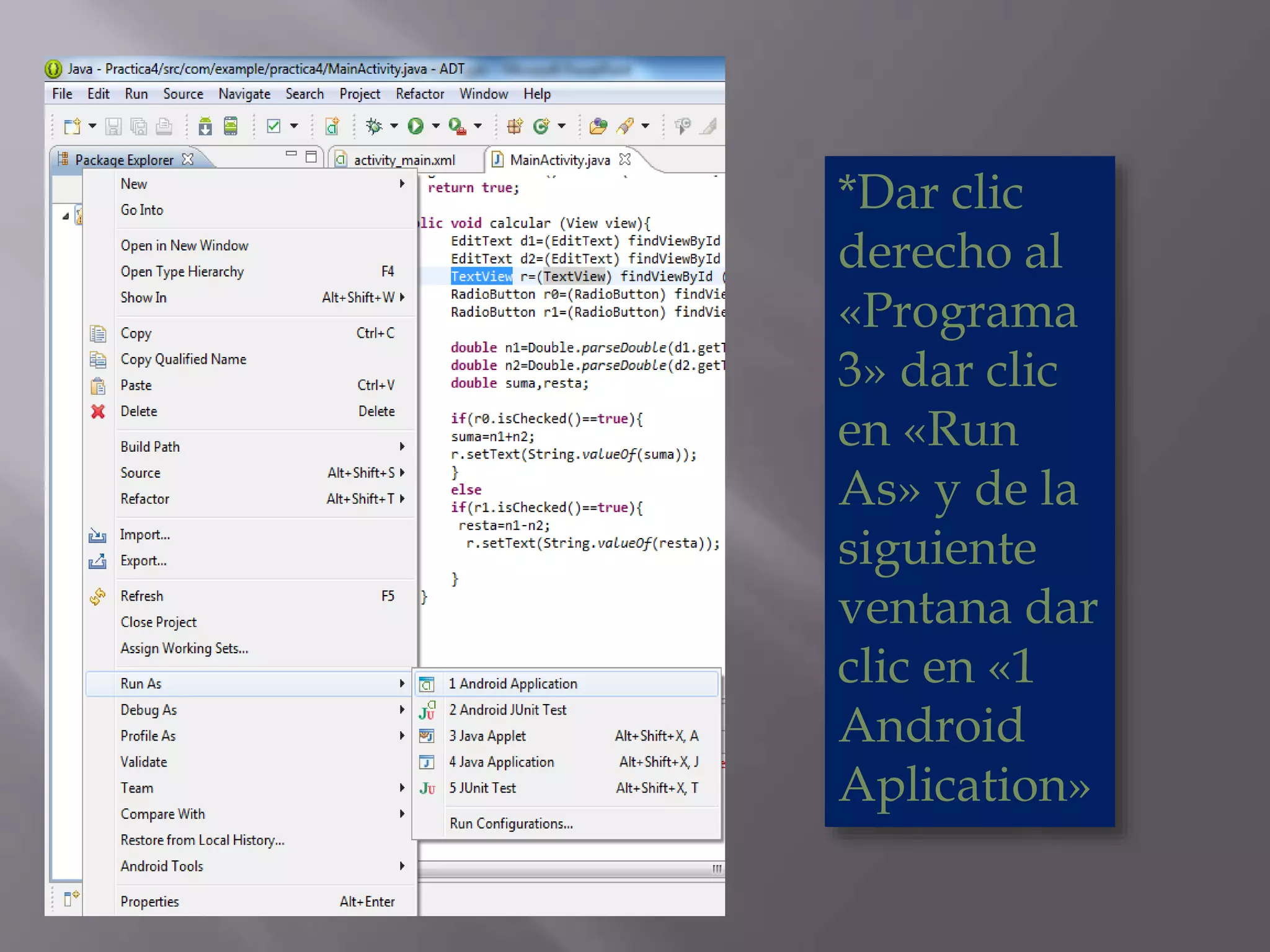Open the External Tools dropdown arrow

tap(477, 126)
